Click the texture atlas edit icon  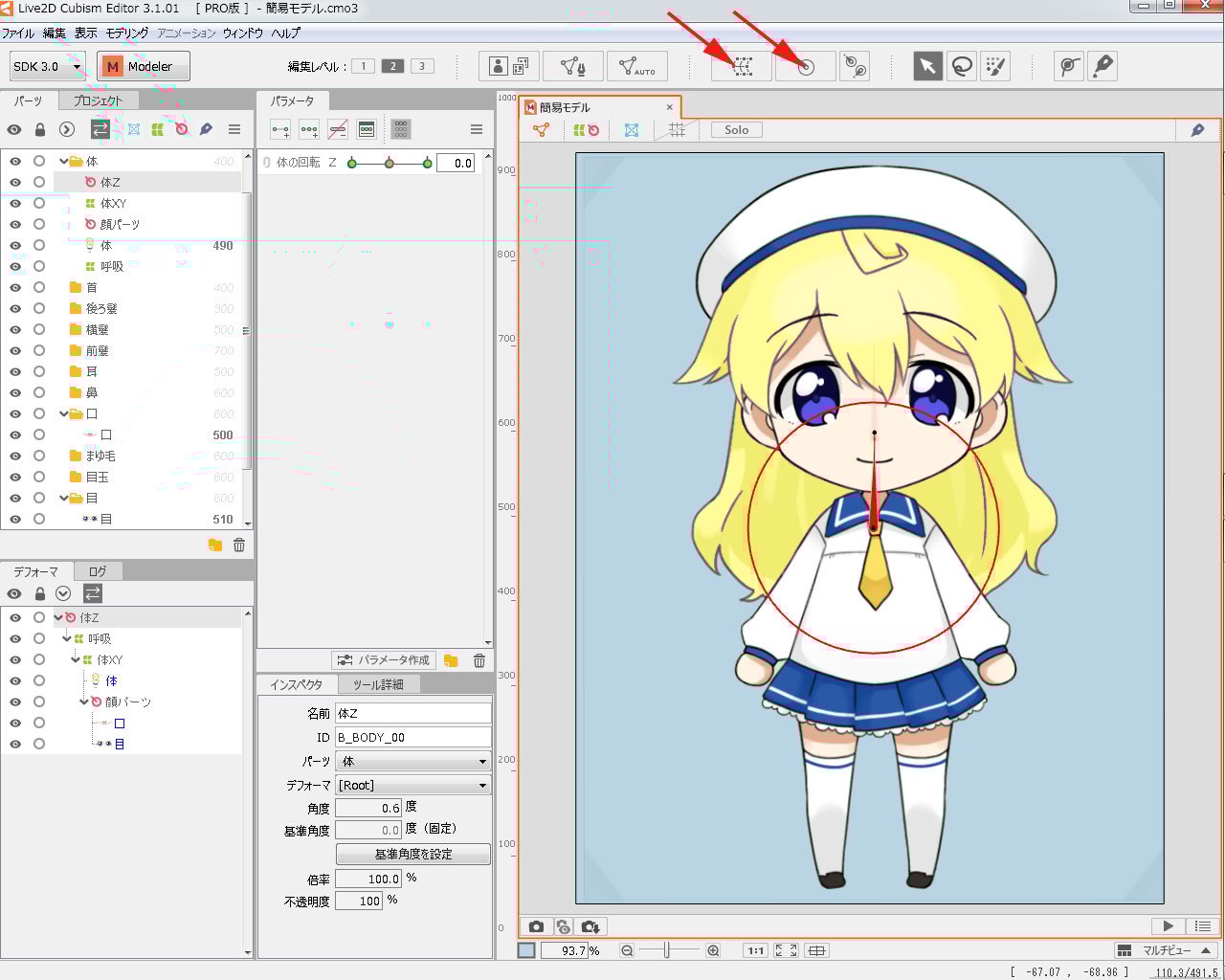click(509, 66)
